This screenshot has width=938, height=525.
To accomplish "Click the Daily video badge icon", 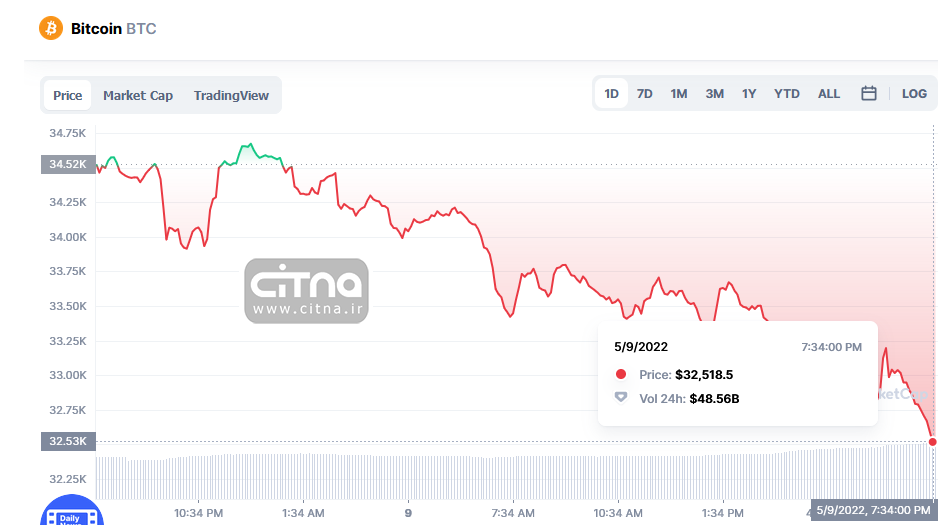I will tap(69, 512).
